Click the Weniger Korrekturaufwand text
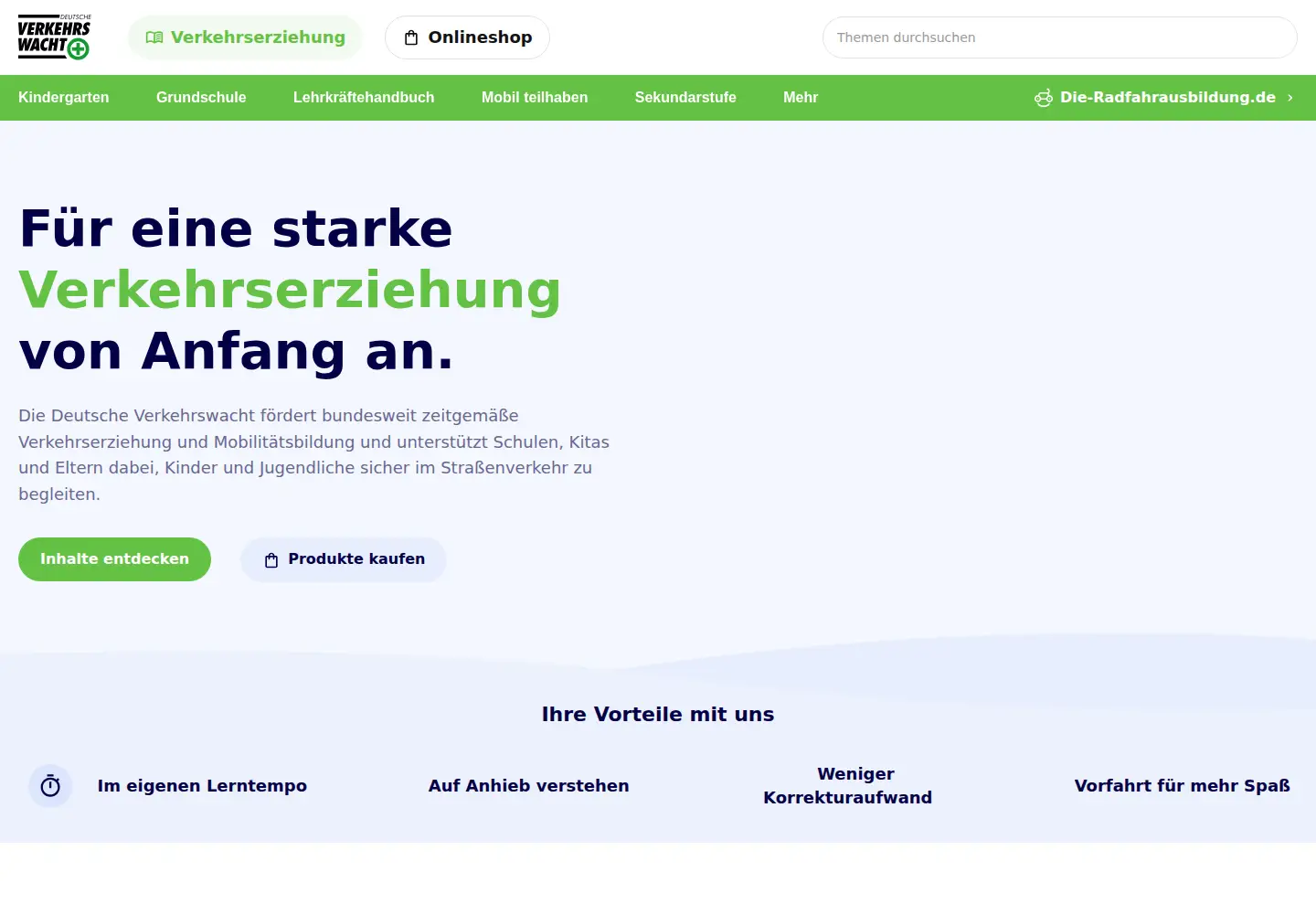Image resolution: width=1316 pixels, height=914 pixels. (848, 786)
